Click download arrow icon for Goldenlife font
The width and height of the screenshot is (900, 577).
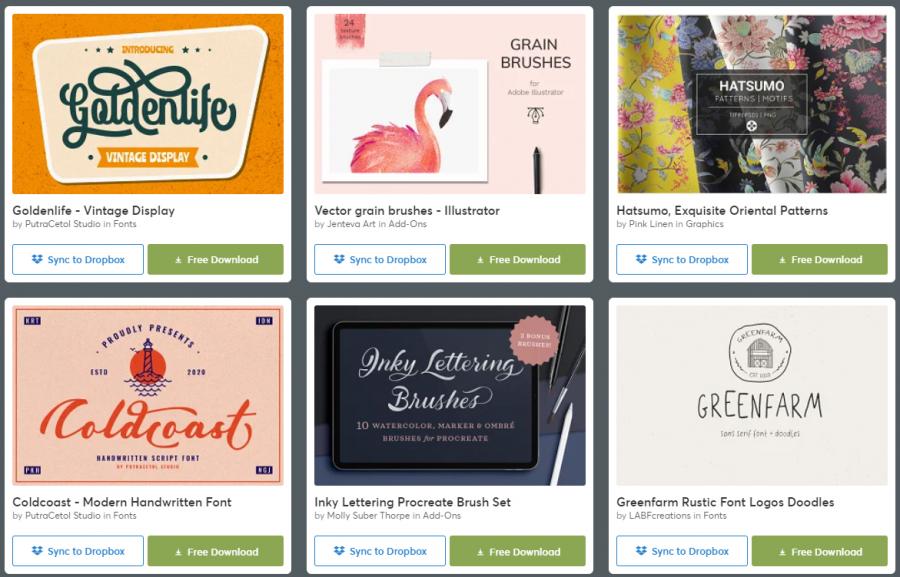(179, 260)
